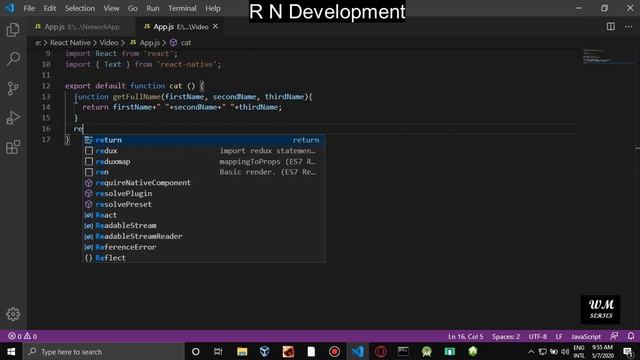Switch input language ENG INTL
This screenshot has height=360, width=640.
(x=579, y=351)
